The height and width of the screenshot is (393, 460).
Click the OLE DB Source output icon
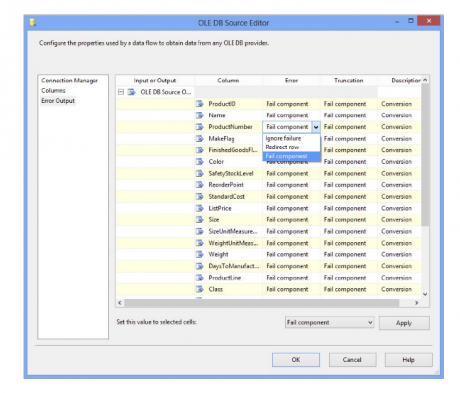[132, 92]
